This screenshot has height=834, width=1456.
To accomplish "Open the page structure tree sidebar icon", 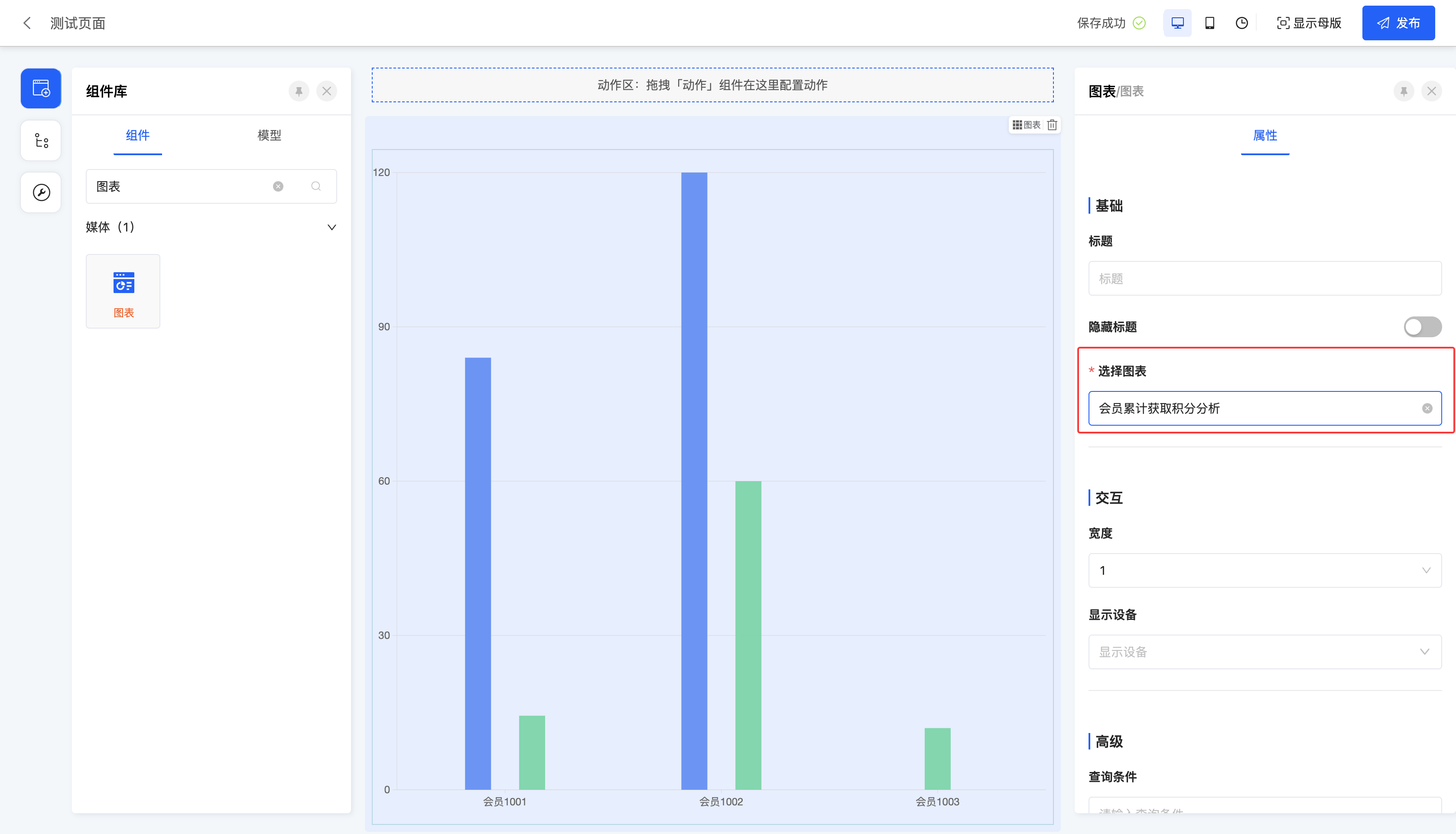I will 41,140.
